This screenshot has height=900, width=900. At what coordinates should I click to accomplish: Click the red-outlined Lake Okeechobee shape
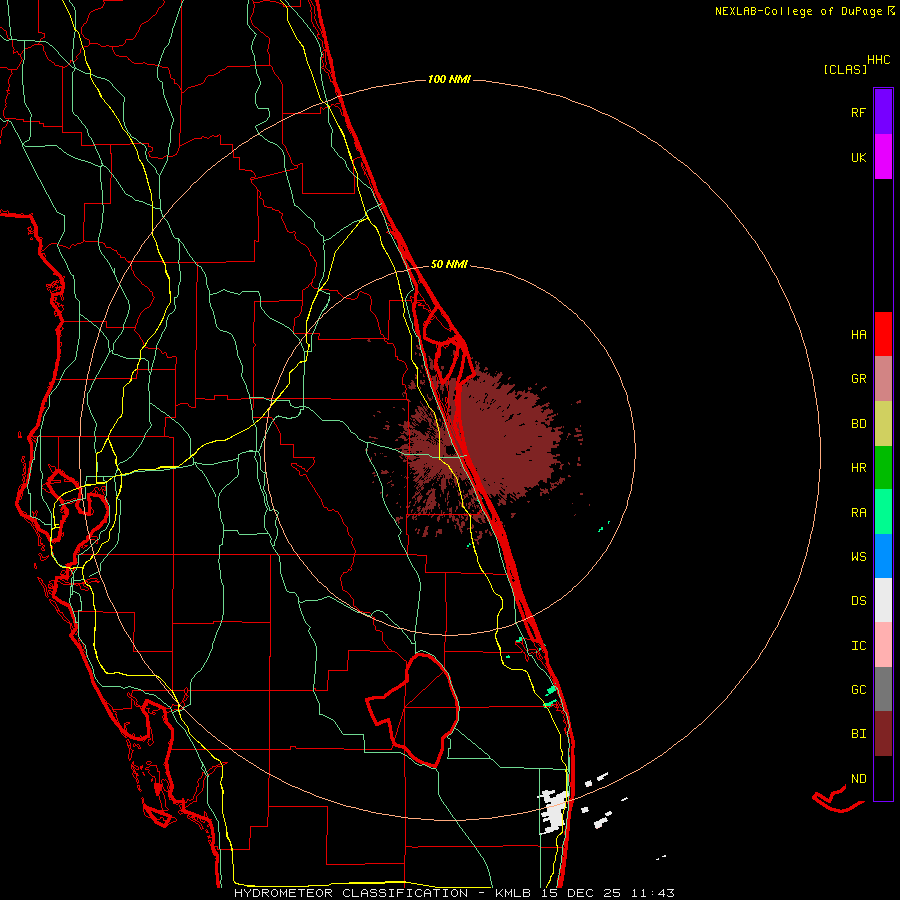(x=414, y=710)
